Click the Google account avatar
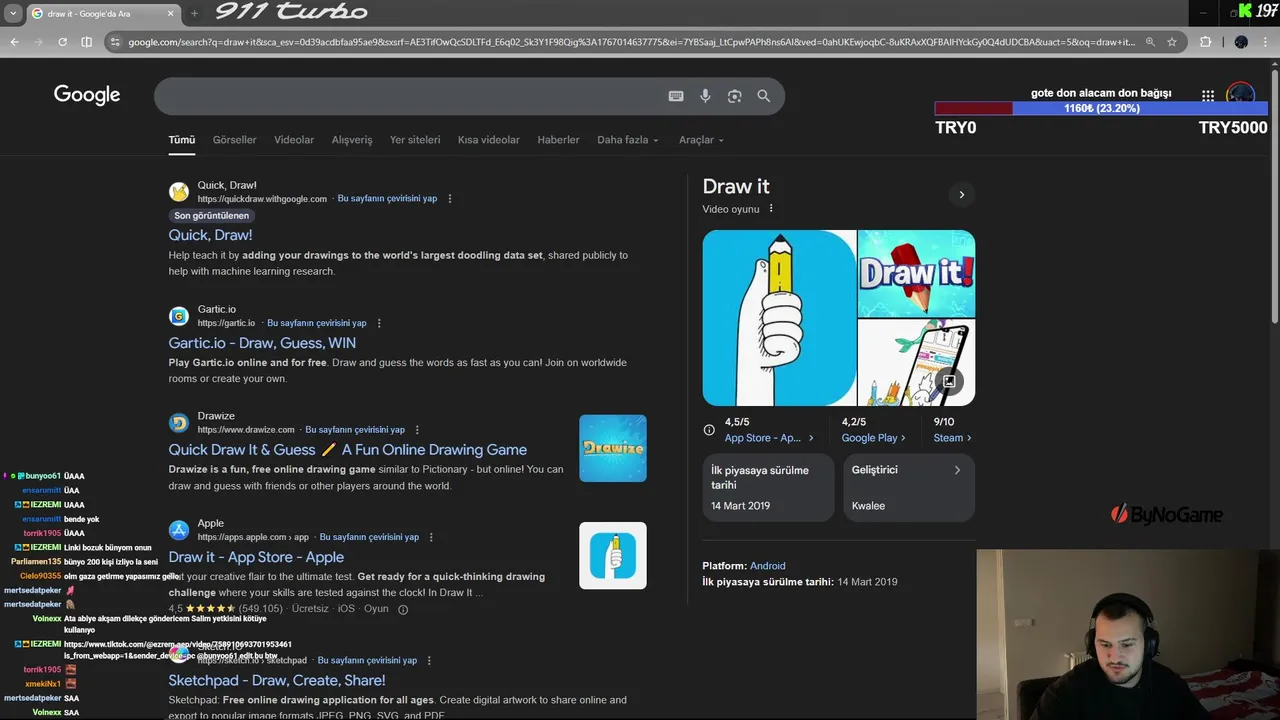 pyautogui.click(x=1241, y=96)
